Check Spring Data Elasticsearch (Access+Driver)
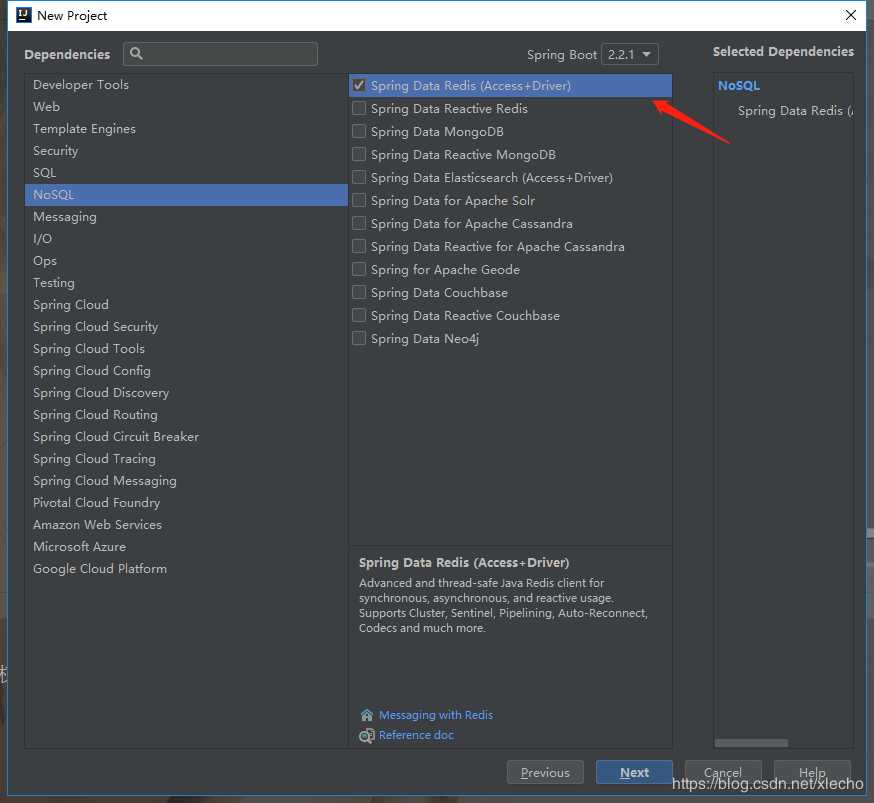This screenshot has width=874, height=803. [359, 177]
